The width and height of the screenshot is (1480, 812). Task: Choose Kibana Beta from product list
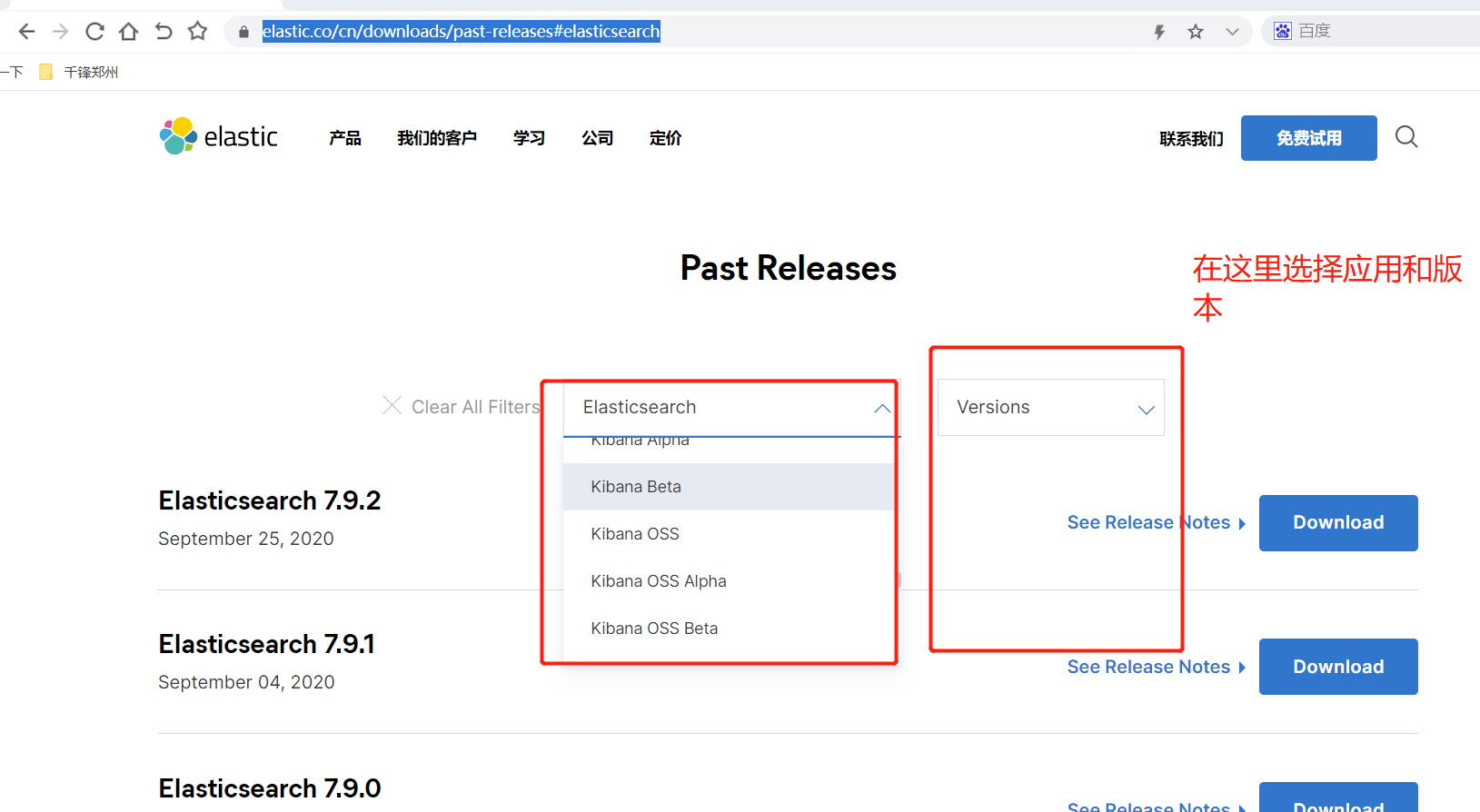tap(730, 487)
